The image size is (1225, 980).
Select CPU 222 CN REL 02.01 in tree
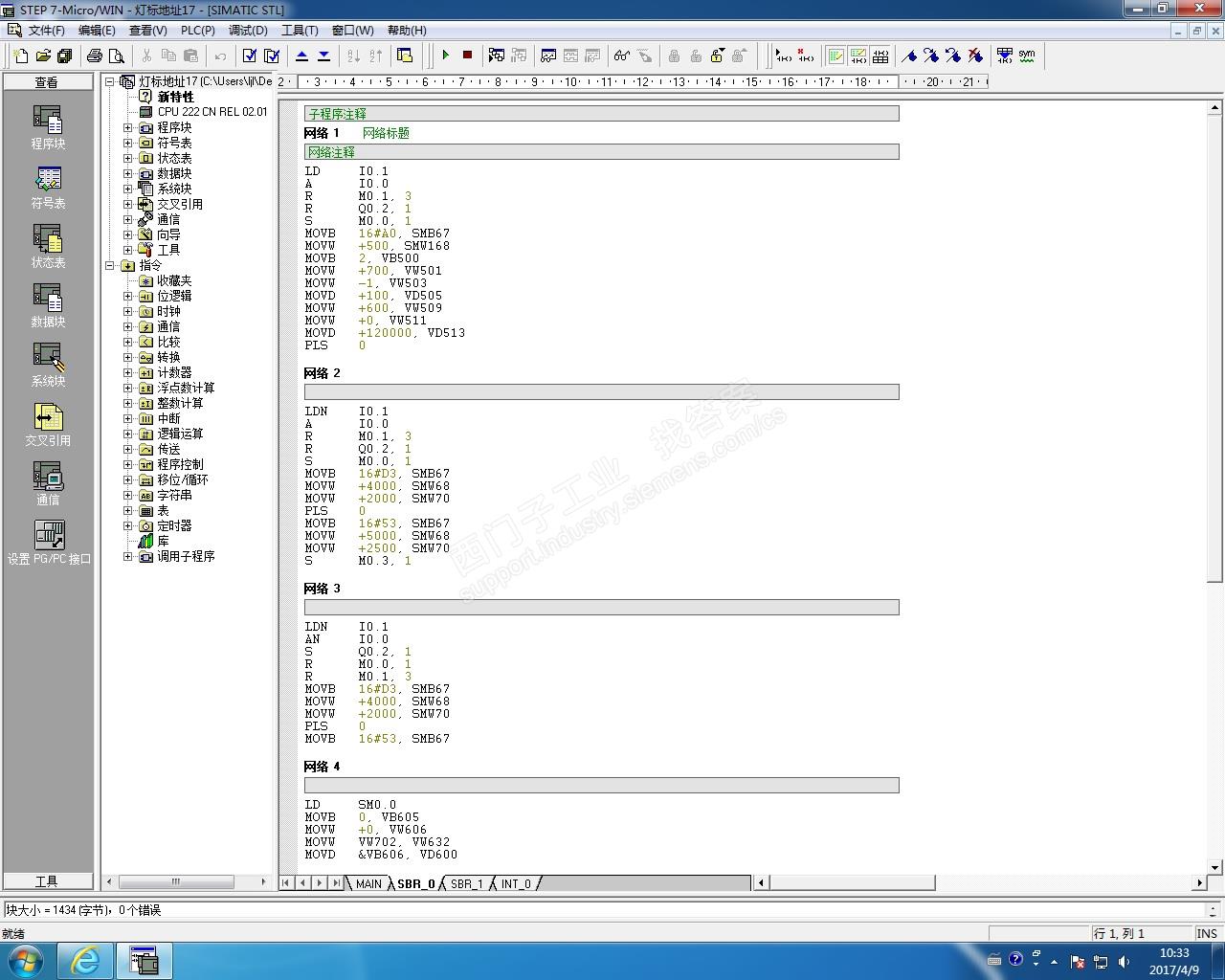(212, 112)
